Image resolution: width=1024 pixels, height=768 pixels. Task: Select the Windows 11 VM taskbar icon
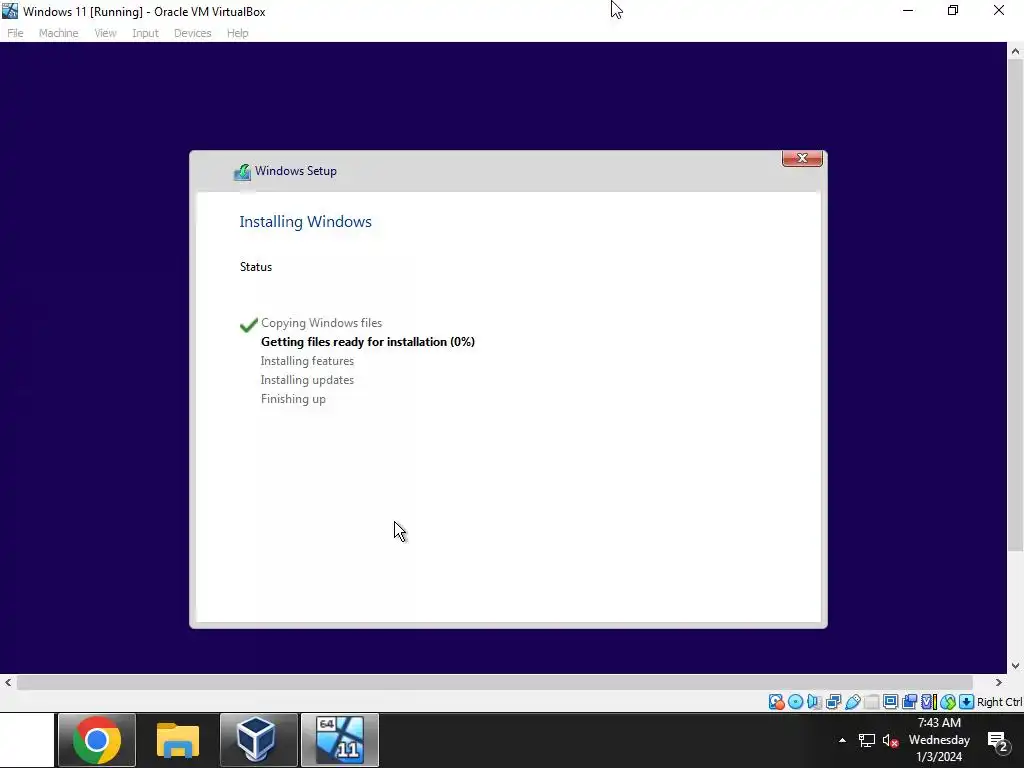coord(340,740)
